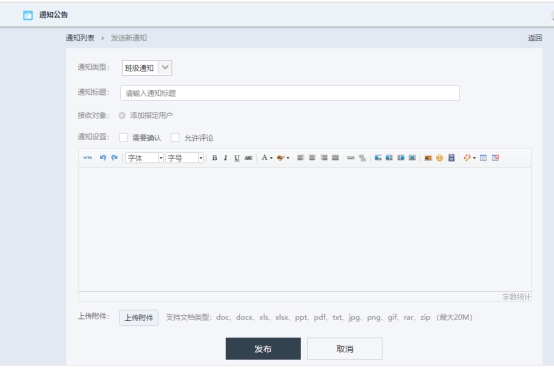The width and height of the screenshot is (554, 371).
Task: Click the 通知公告 header title
Action: (53, 15)
